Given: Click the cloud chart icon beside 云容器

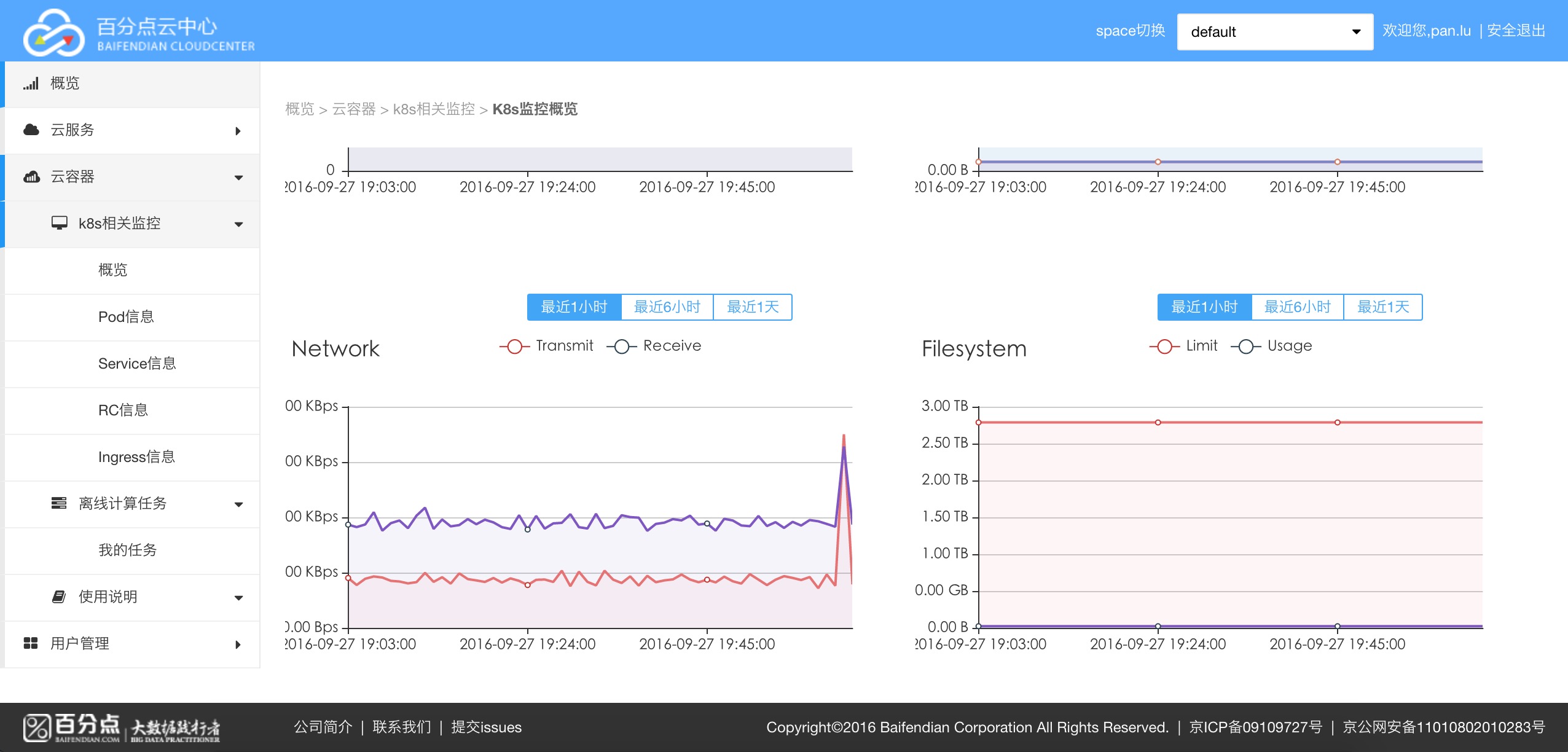Looking at the screenshot, I should click(31, 177).
